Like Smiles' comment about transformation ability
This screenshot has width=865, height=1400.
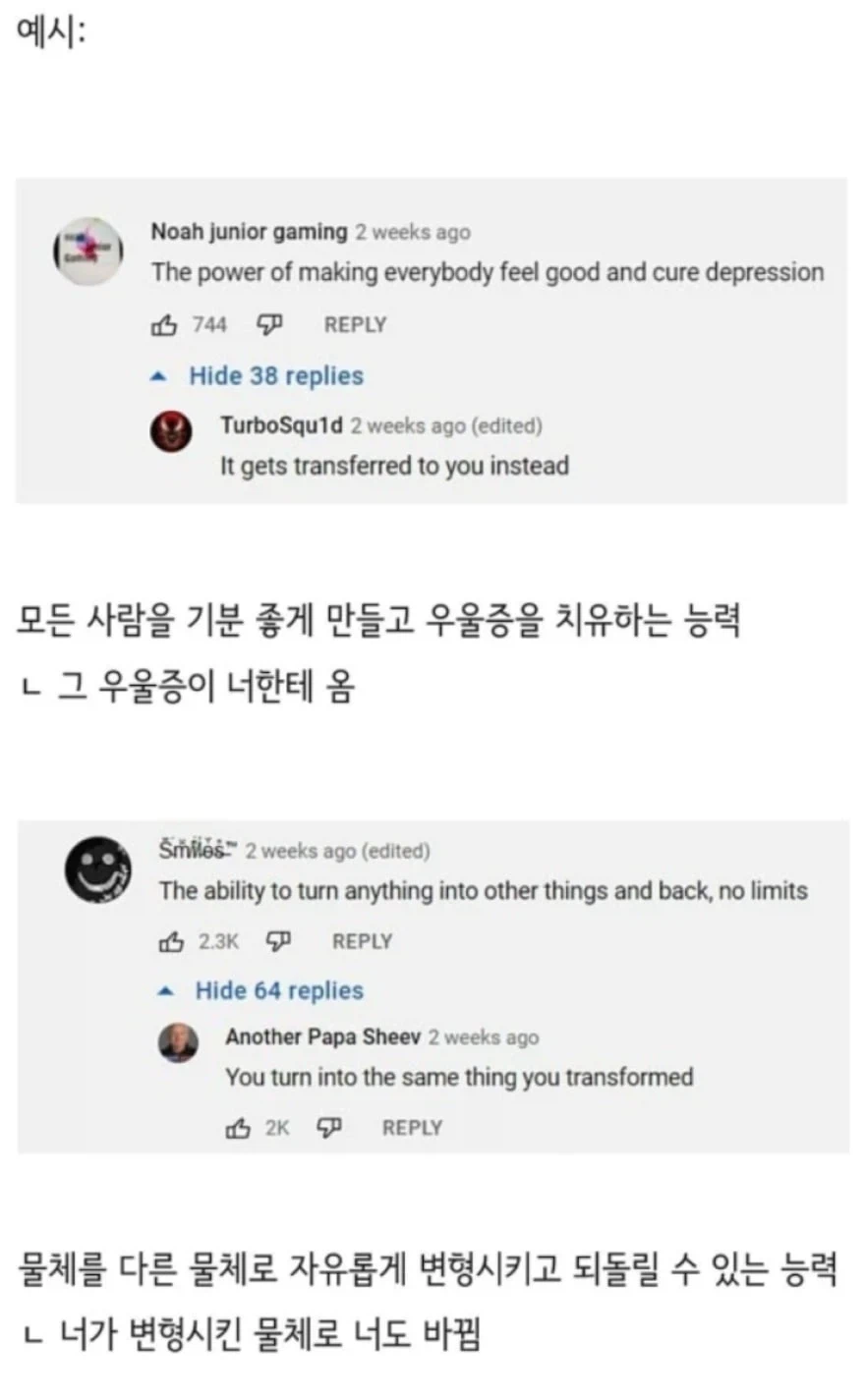[x=173, y=940]
